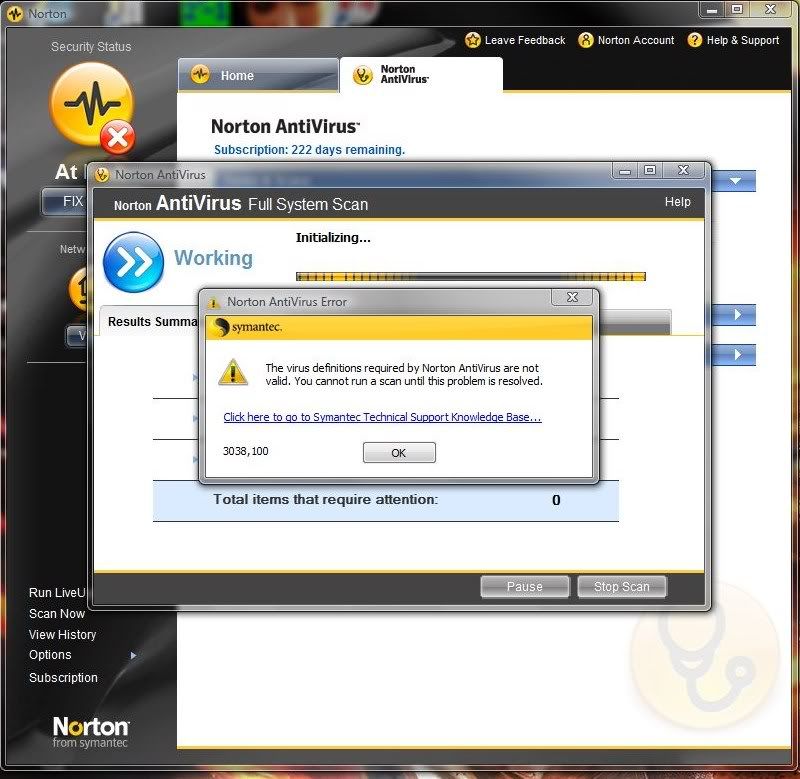Open the Options menu entry
Image resolution: width=800 pixels, height=779 pixels.
coord(50,655)
